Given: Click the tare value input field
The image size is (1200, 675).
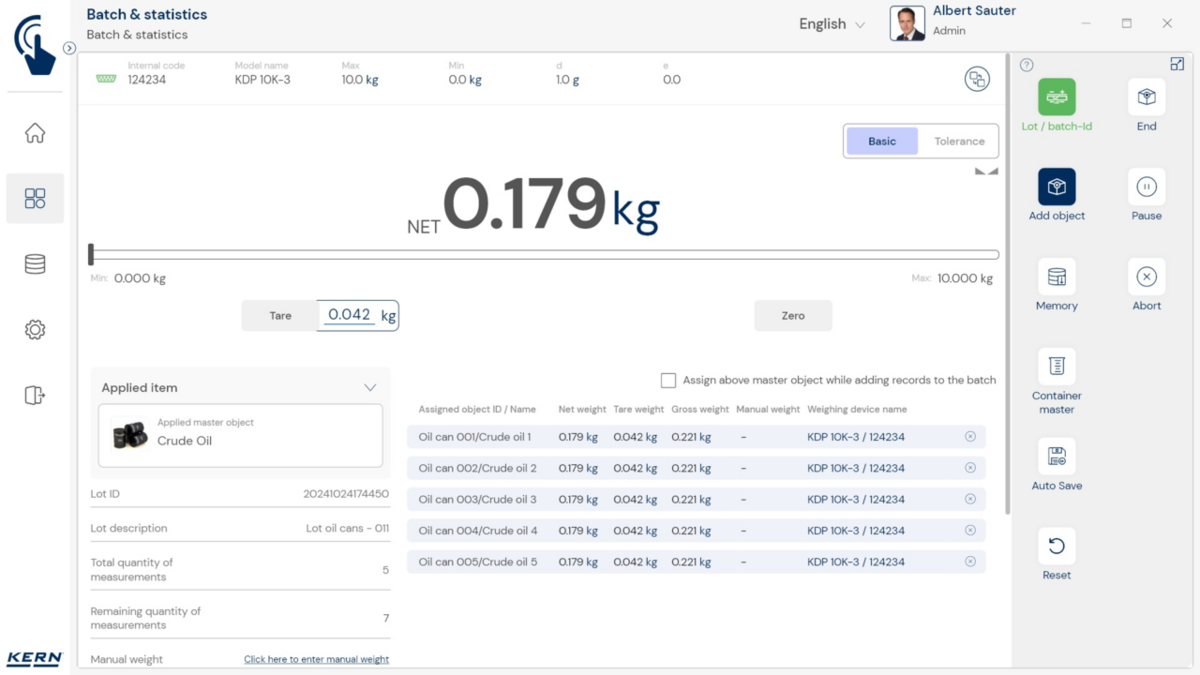Looking at the screenshot, I should click(350, 315).
